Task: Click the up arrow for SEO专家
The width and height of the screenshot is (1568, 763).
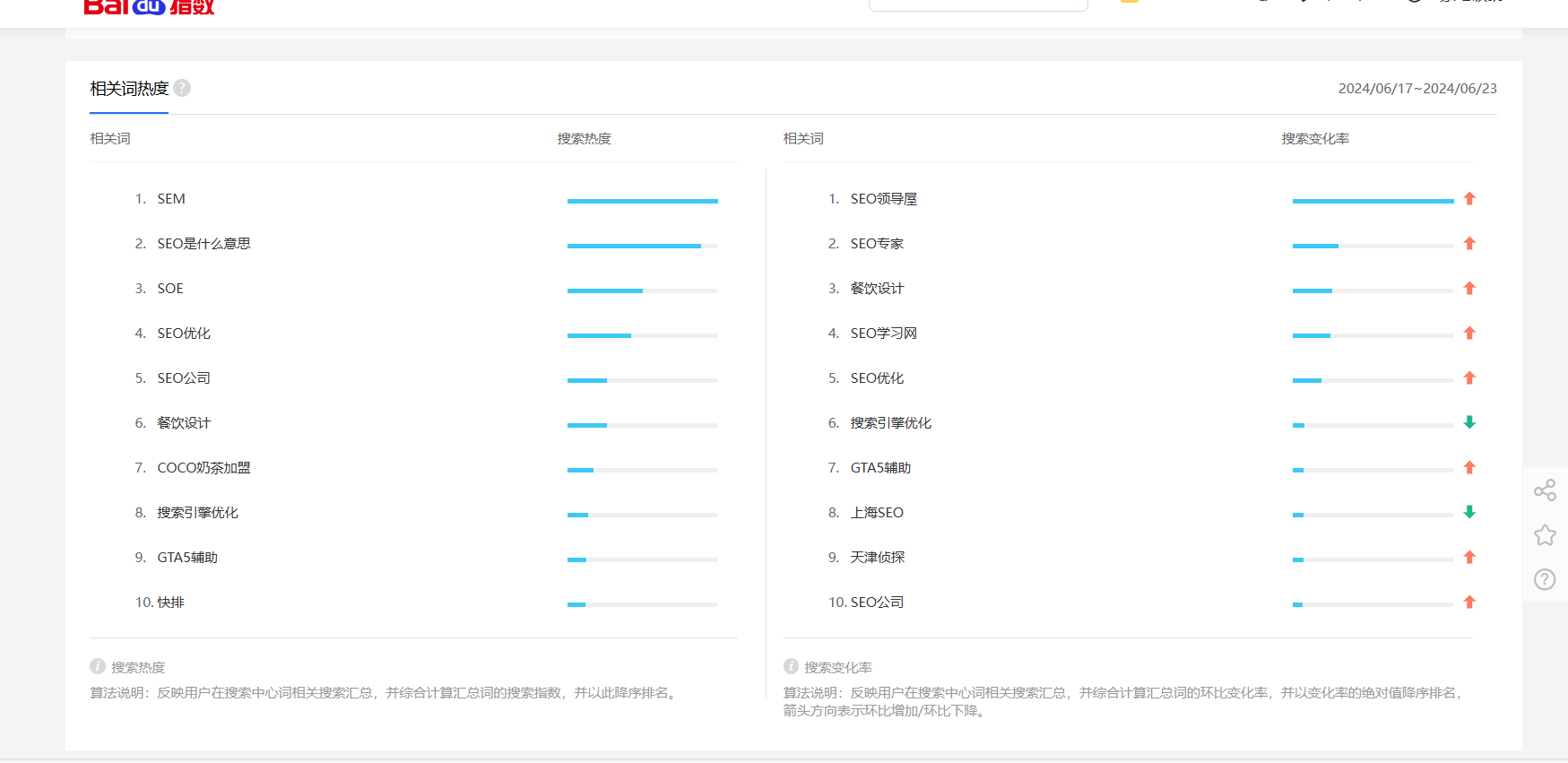Action: pos(1469,244)
